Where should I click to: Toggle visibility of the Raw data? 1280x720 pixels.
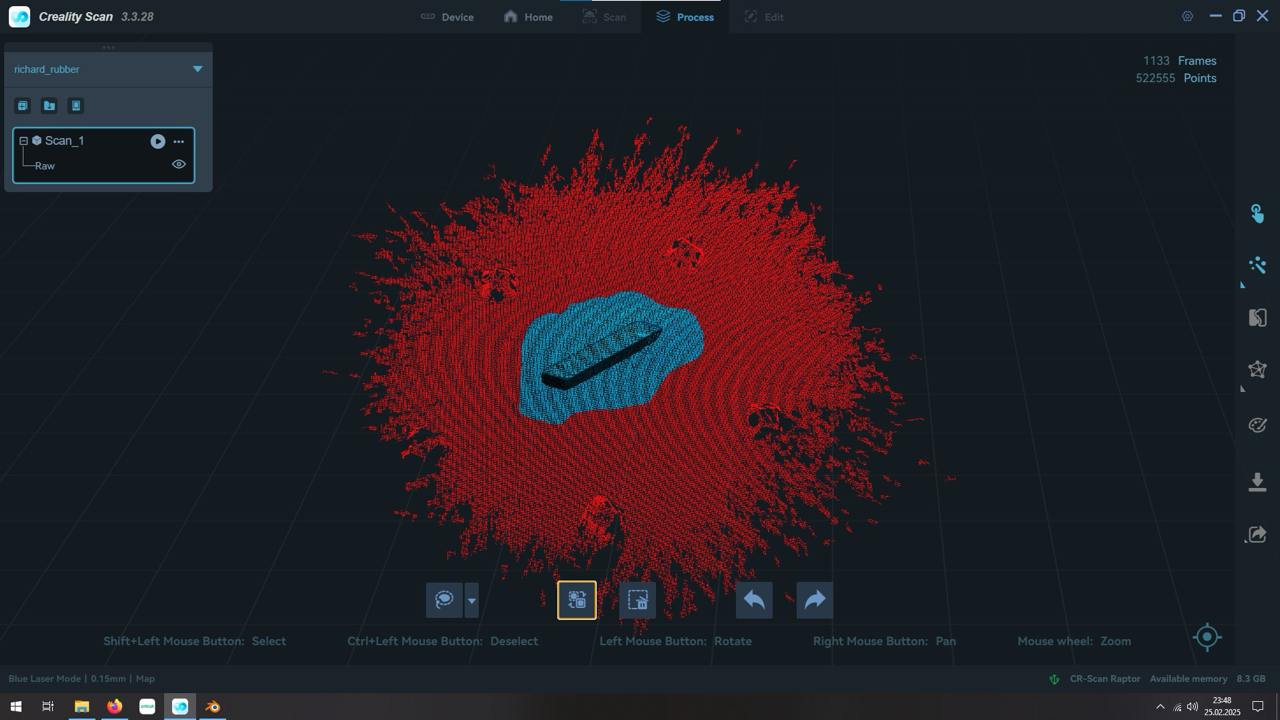click(179, 165)
